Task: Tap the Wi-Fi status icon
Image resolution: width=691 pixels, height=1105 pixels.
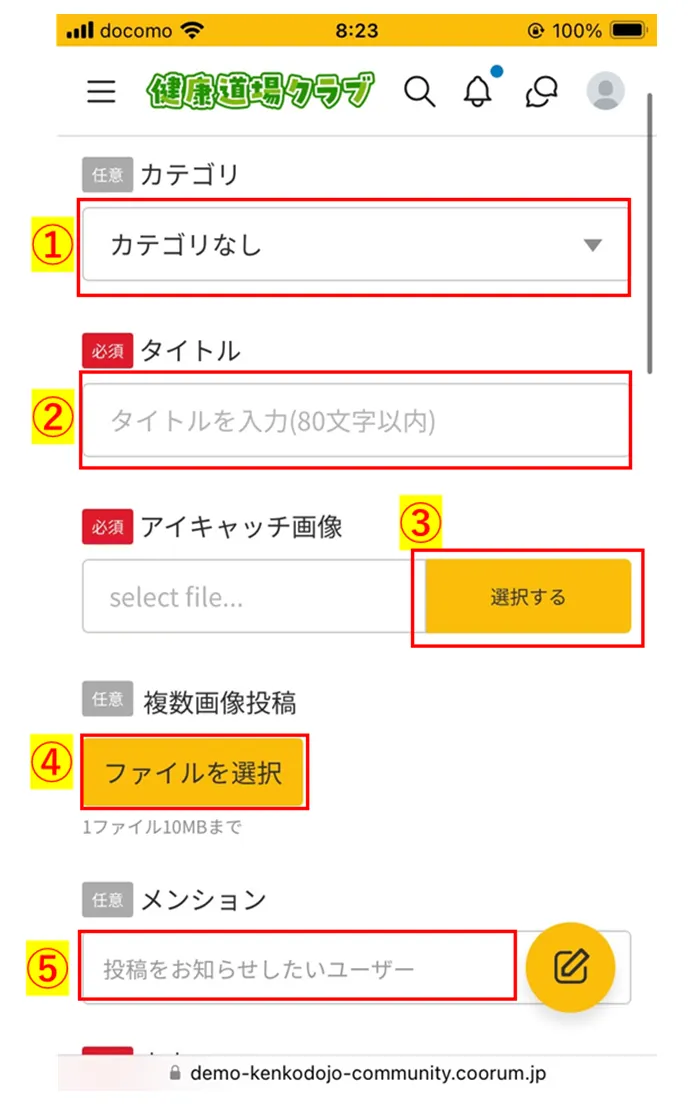Action: (x=192, y=30)
